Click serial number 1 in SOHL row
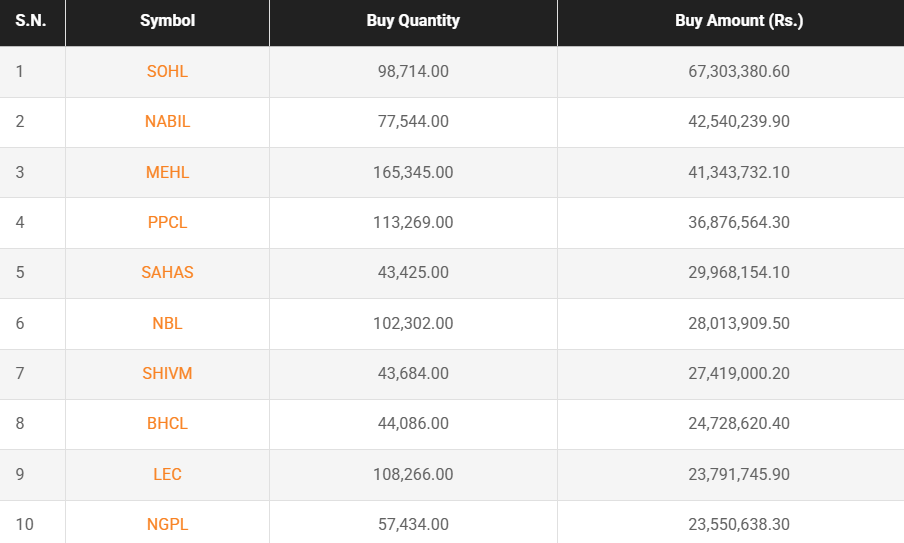The width and height of the screenshot is (904, 543). 20,71
